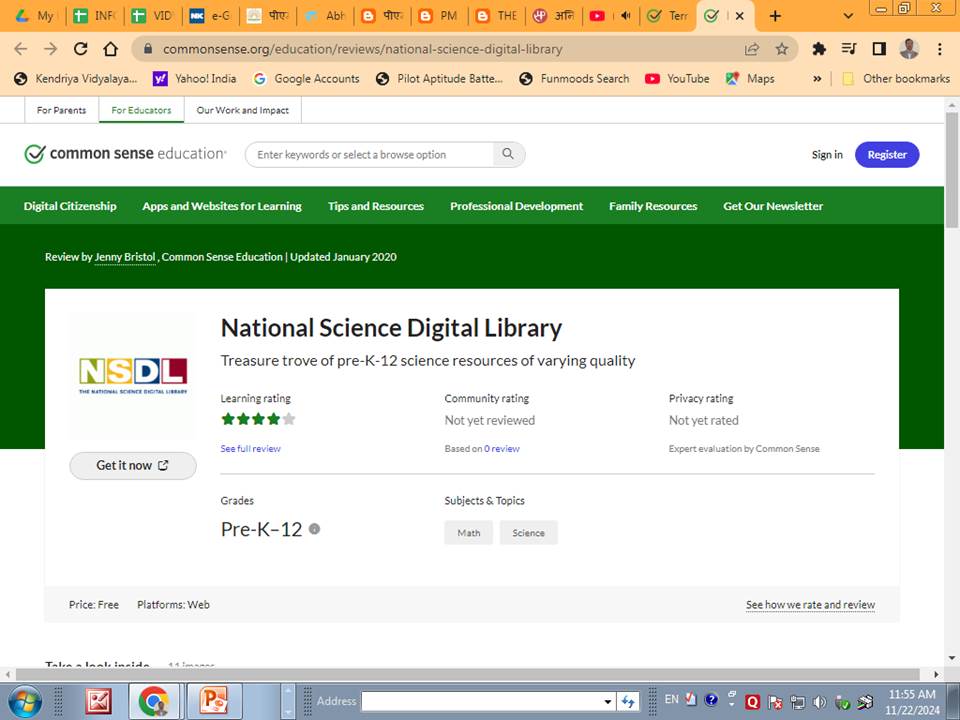Click the Grades info icon

(314, 529)
